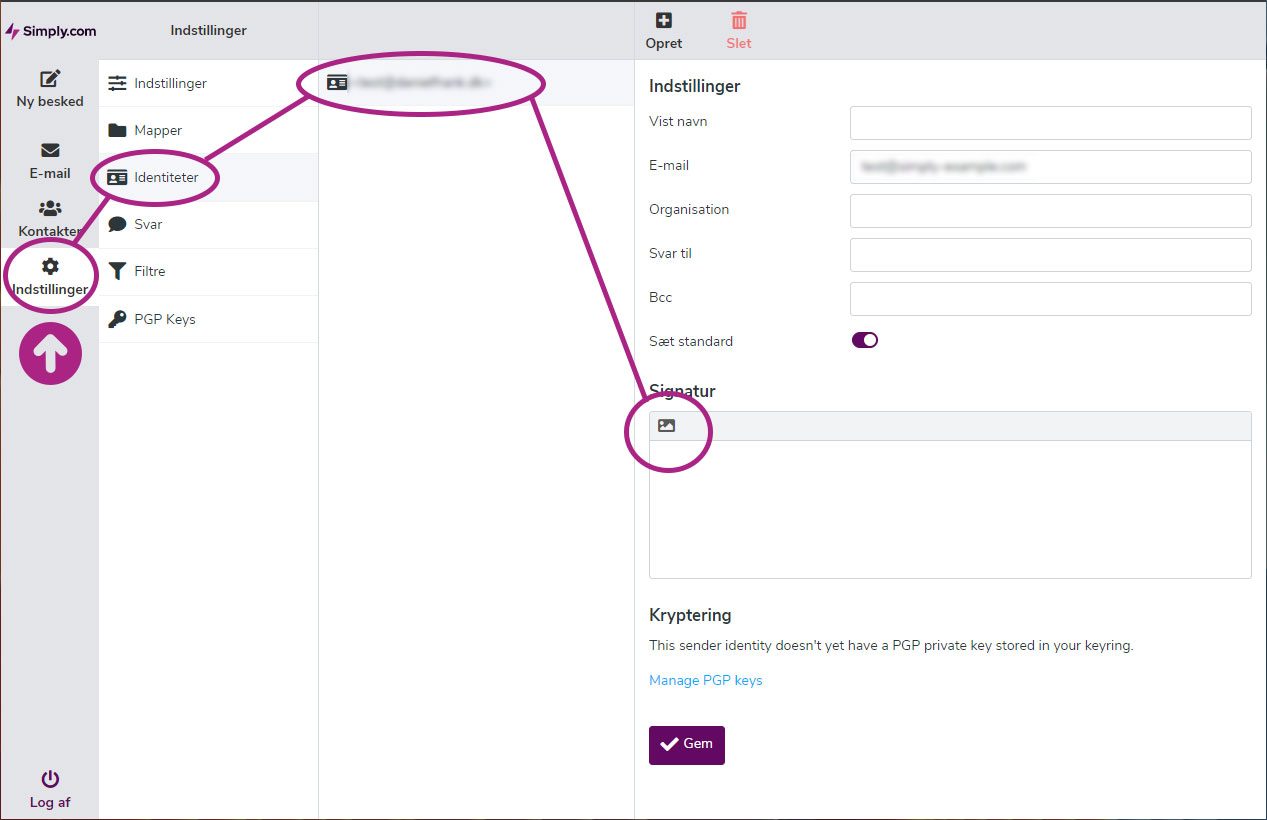Click inside the Signatur text area
The width and height of the screenshot is (1267, 820).
pyautogui.click(x=950, y=508)
